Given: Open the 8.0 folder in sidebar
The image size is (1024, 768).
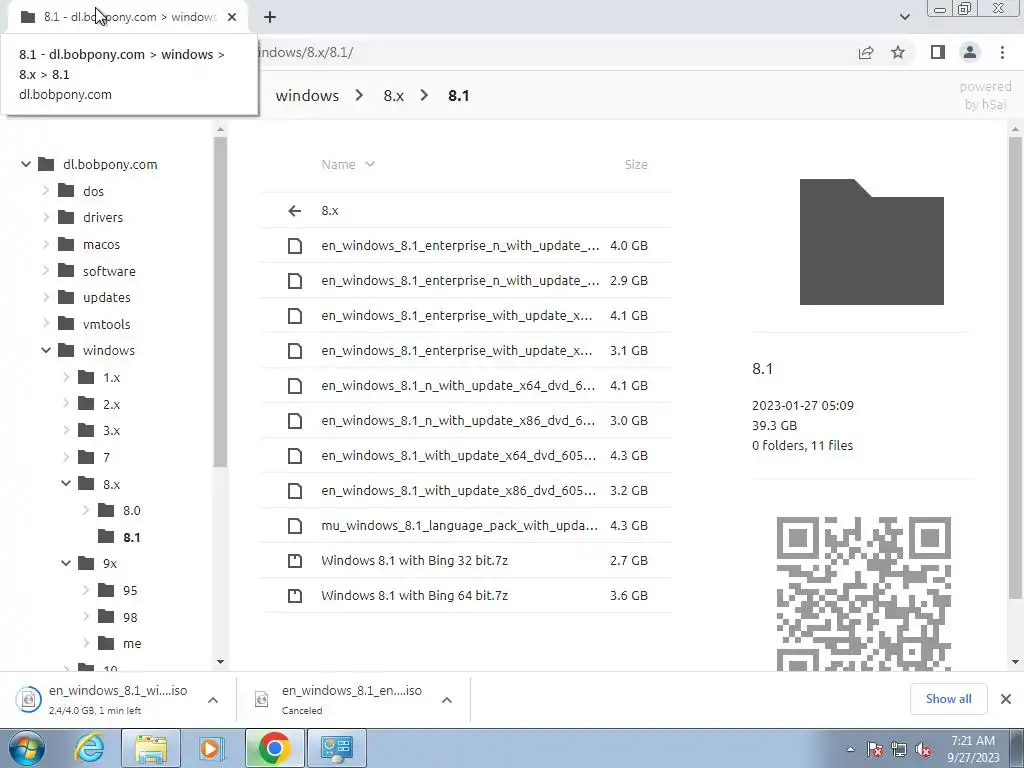Looking at the screenshot, I should coord(131,511).
